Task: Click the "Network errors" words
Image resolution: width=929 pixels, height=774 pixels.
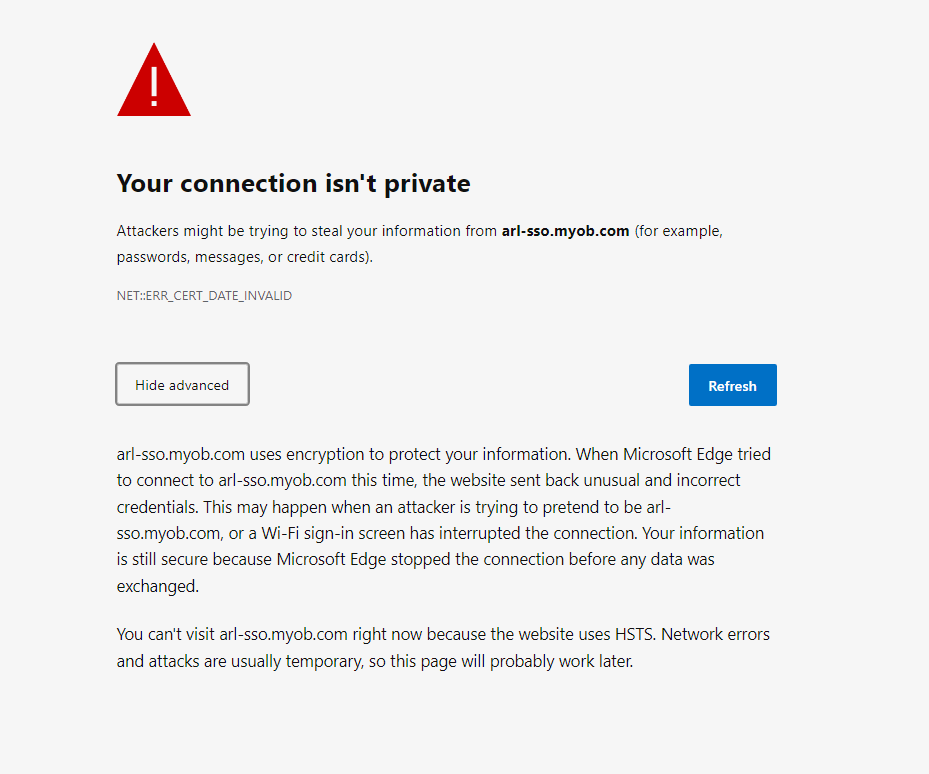Action: pos(715,635)
